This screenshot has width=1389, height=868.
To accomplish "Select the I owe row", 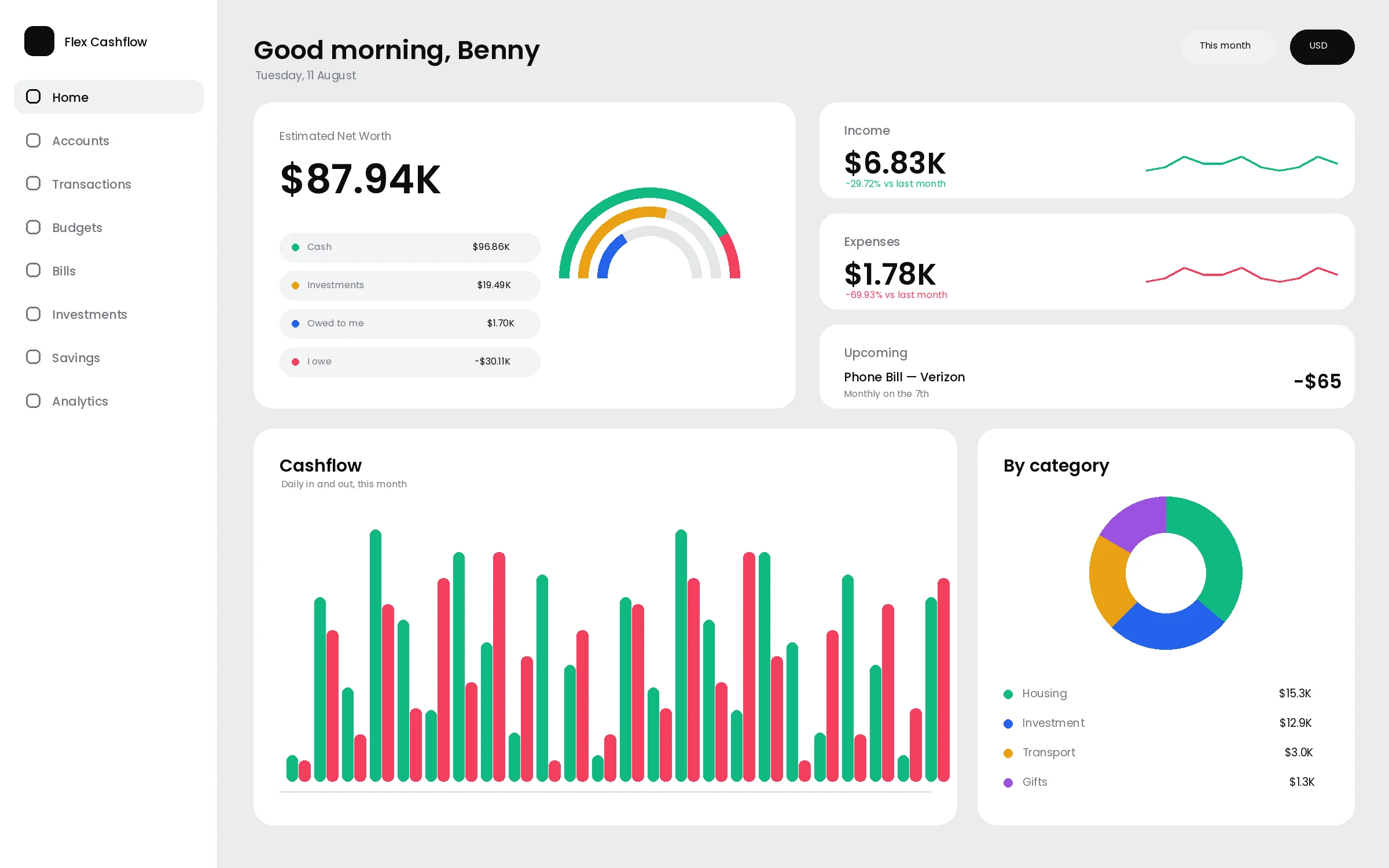I will point(410,362).
